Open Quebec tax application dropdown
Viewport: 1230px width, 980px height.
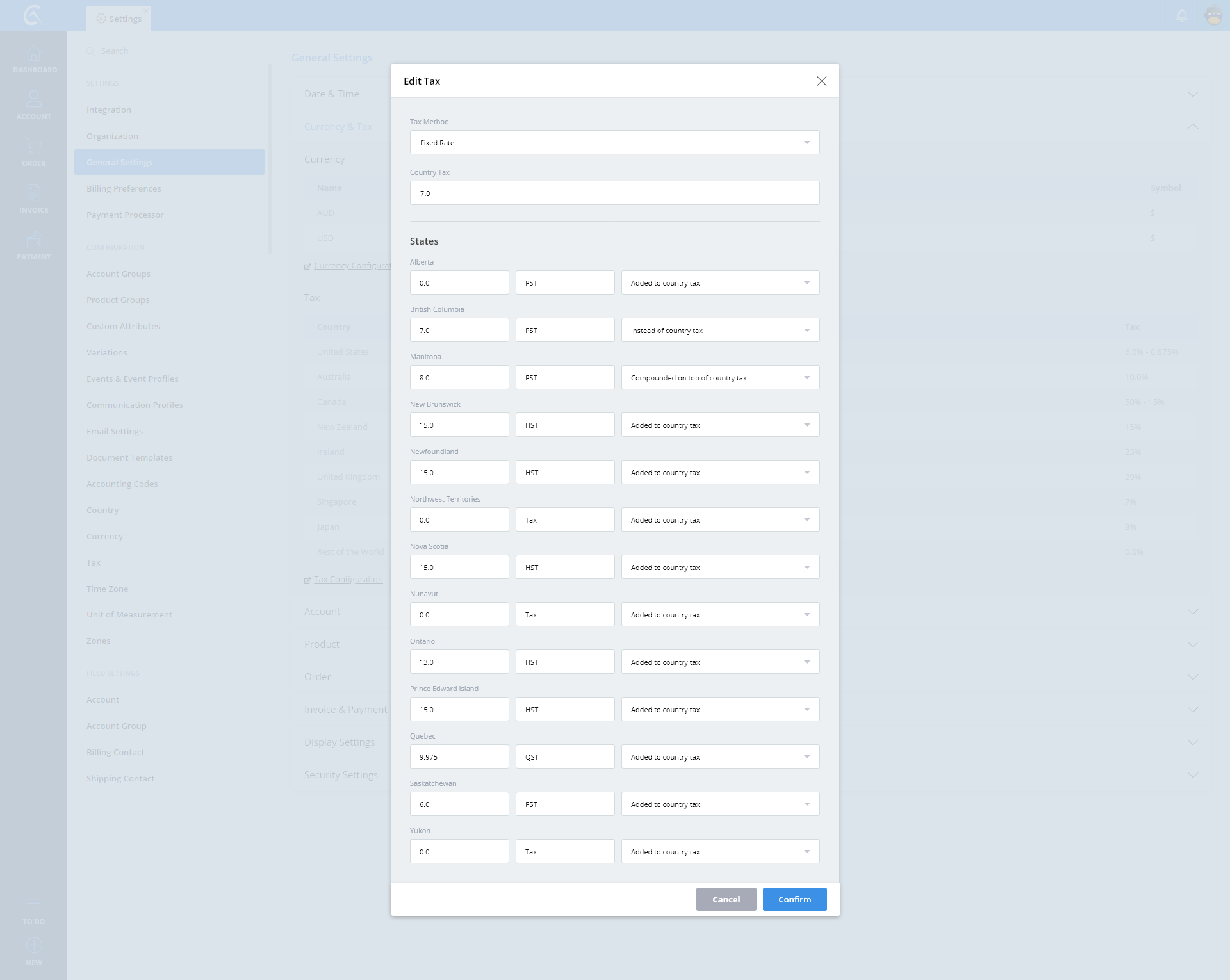click(720, 757)
